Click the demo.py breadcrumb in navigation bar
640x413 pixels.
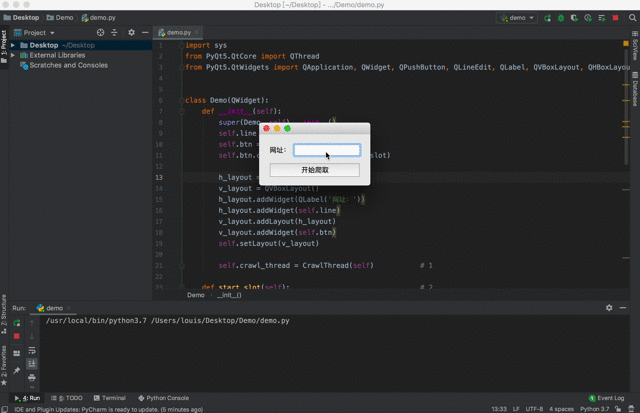(x=98, y=18)
